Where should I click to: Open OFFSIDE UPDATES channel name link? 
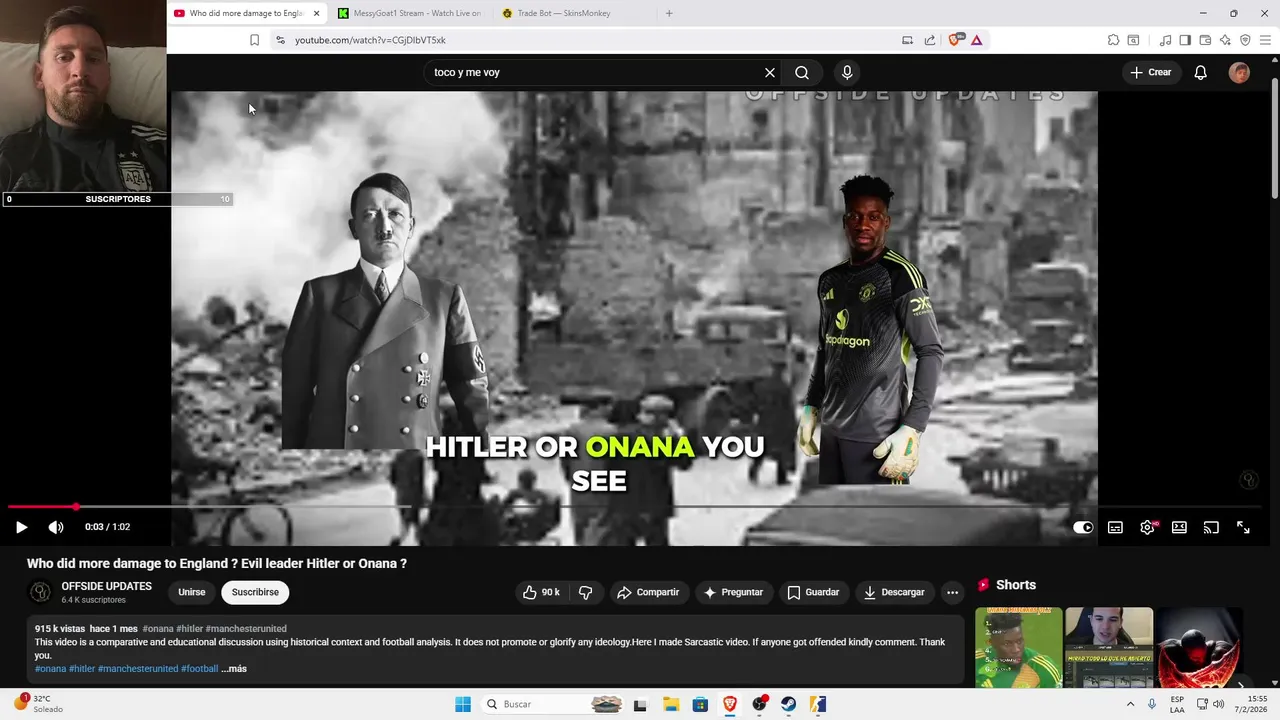[107, 586]
